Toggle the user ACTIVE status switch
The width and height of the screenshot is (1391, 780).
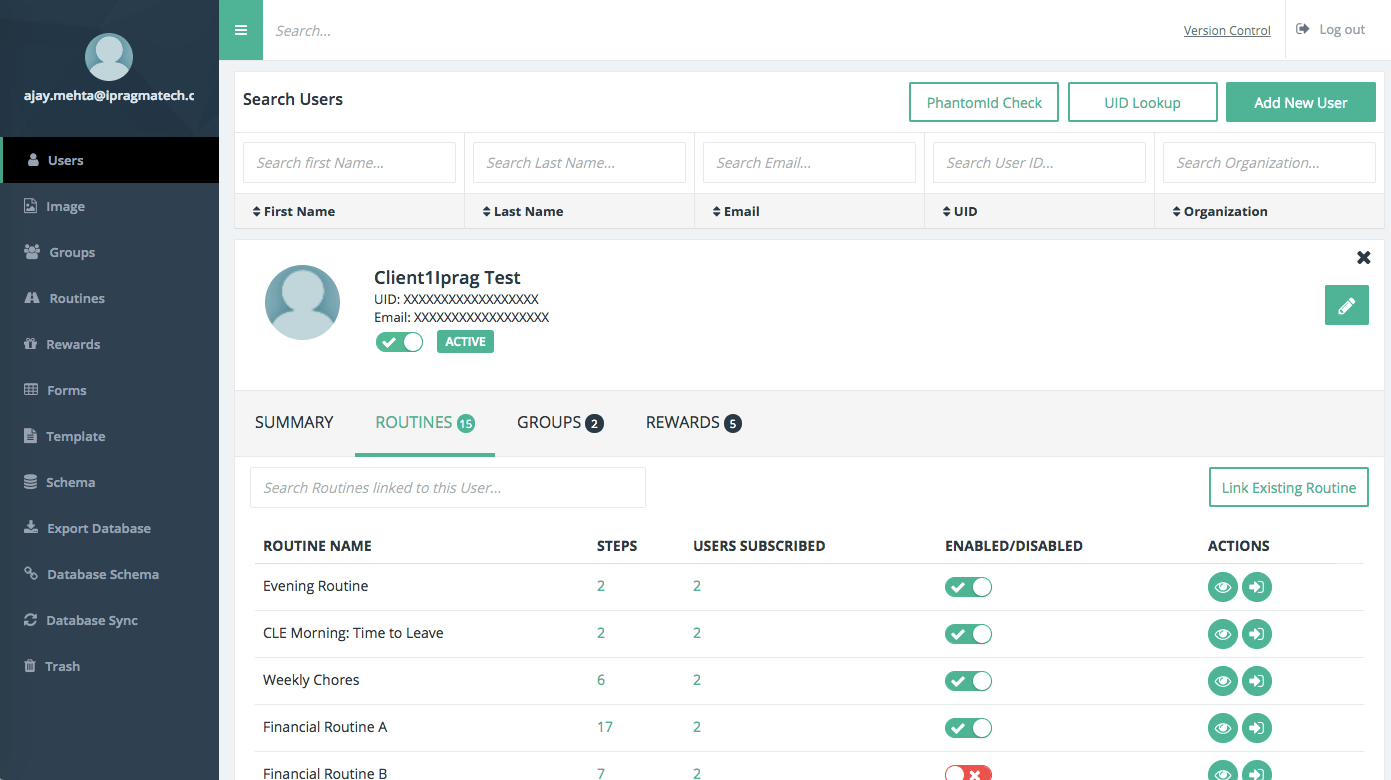(400, 342)
